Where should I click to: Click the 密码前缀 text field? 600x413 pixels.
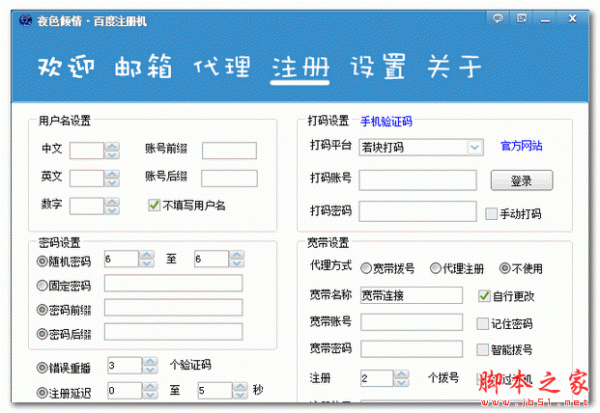(x=173, y=307)
